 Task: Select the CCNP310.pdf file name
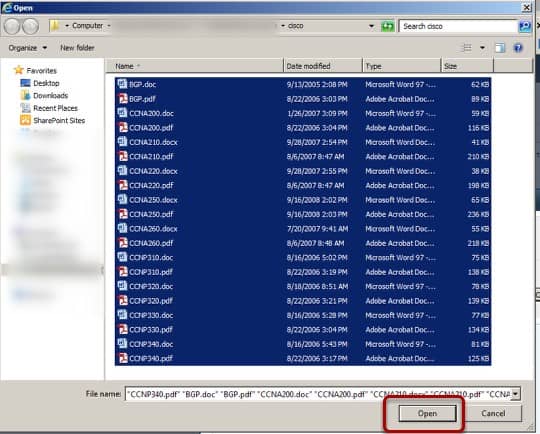click(151, 272)
